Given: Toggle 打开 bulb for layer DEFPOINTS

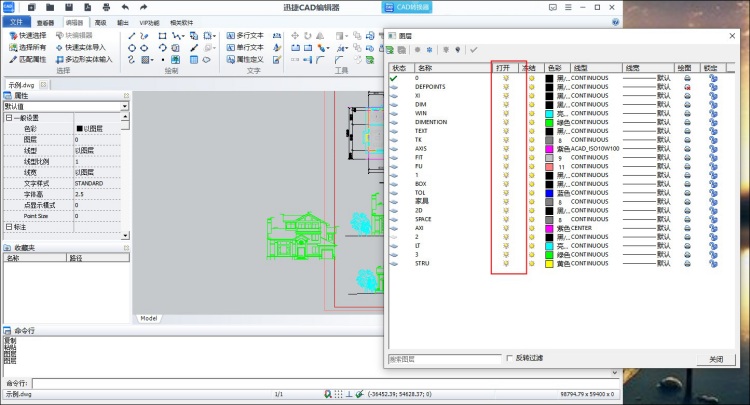Looking at the screenshot, I should (506, 87).
